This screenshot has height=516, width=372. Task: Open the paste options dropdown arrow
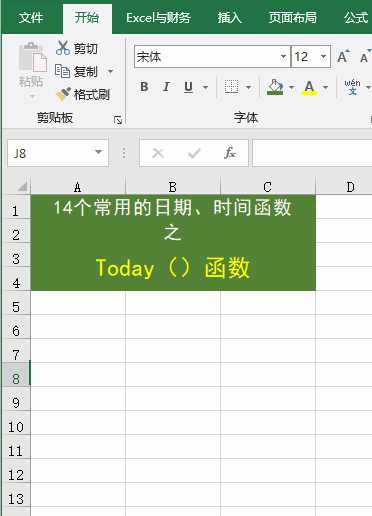[32, 96]
